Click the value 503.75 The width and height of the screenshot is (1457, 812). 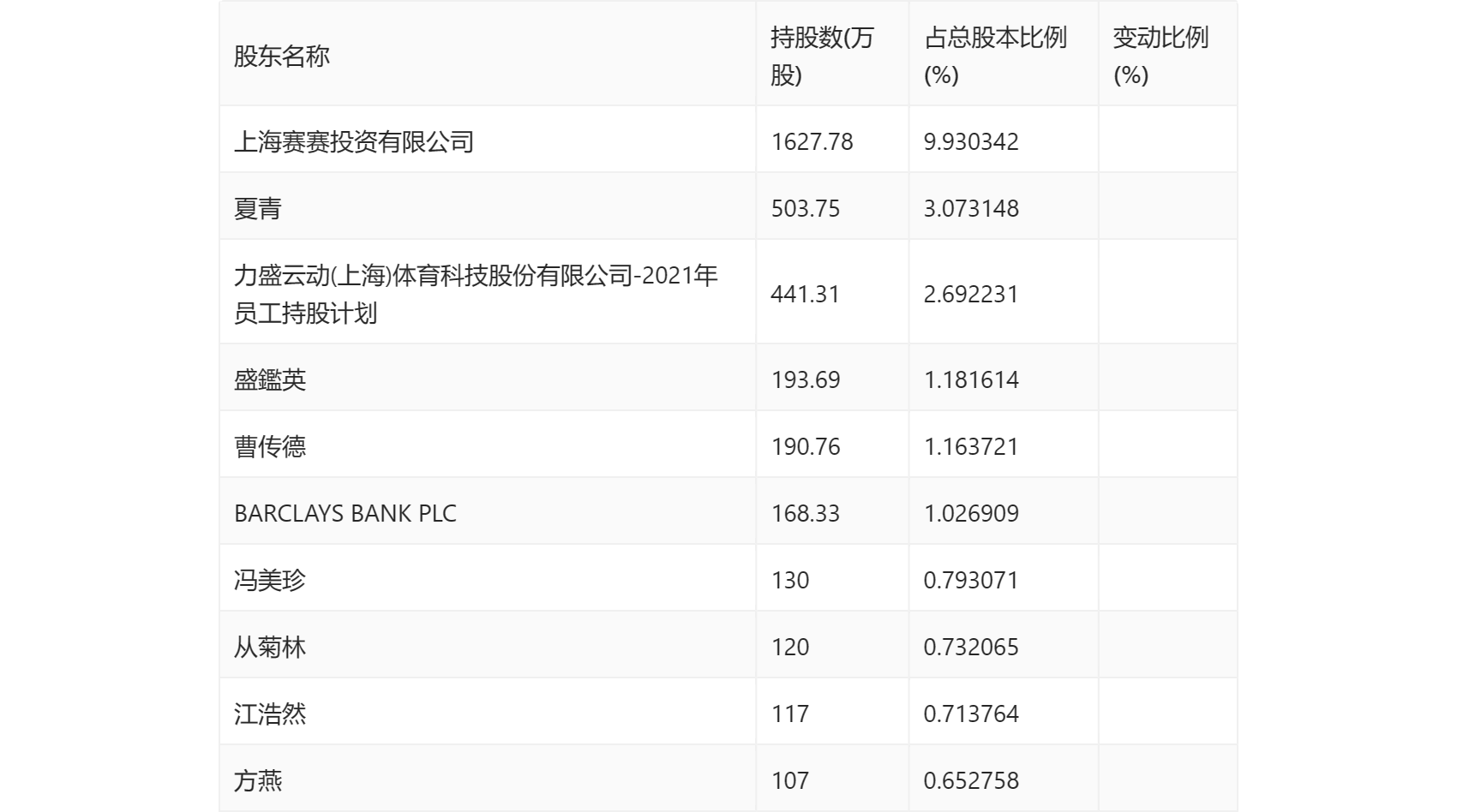[x=806, y=208]
